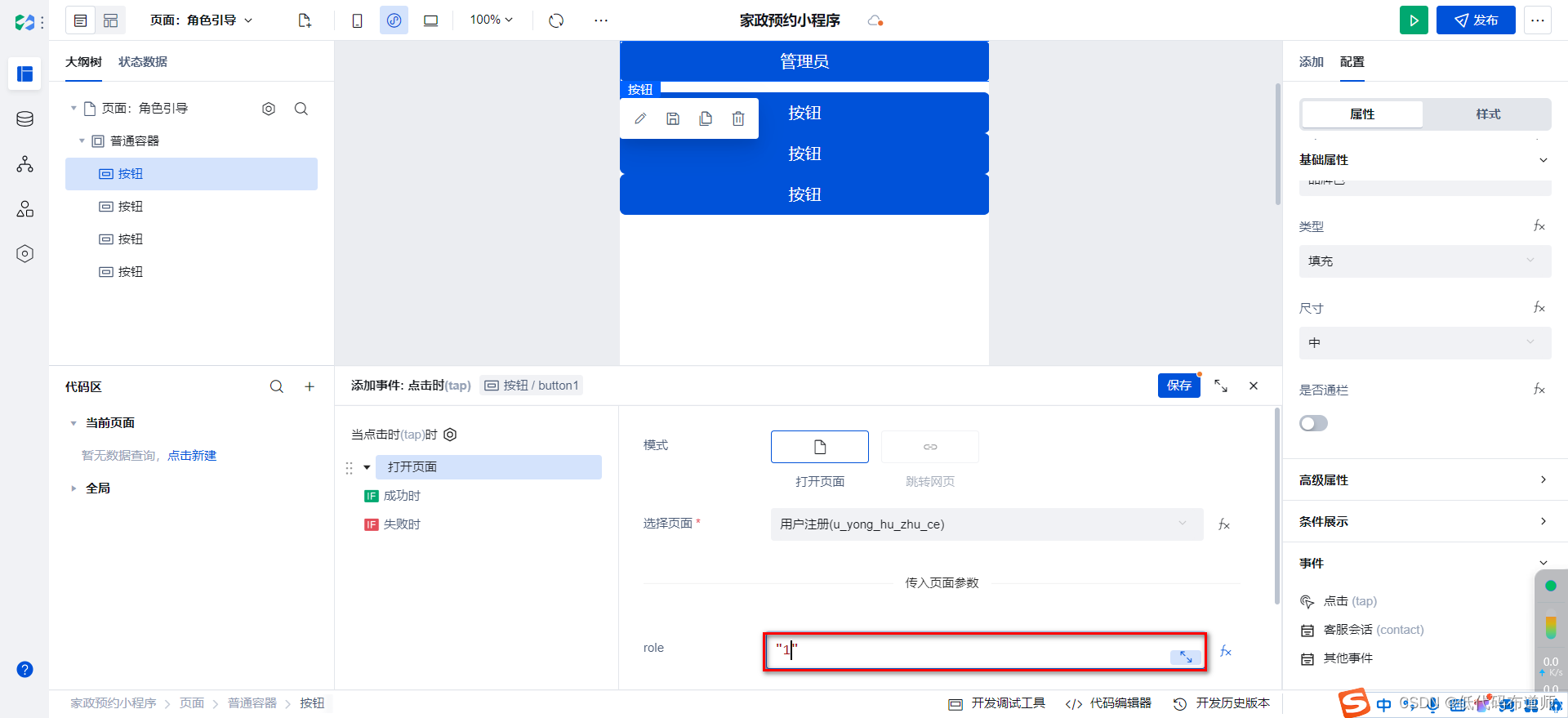The height and width of the screenshot is (718, 1568).
Task: Select the 打开页面 mode option
Action: tap(820, 447)
